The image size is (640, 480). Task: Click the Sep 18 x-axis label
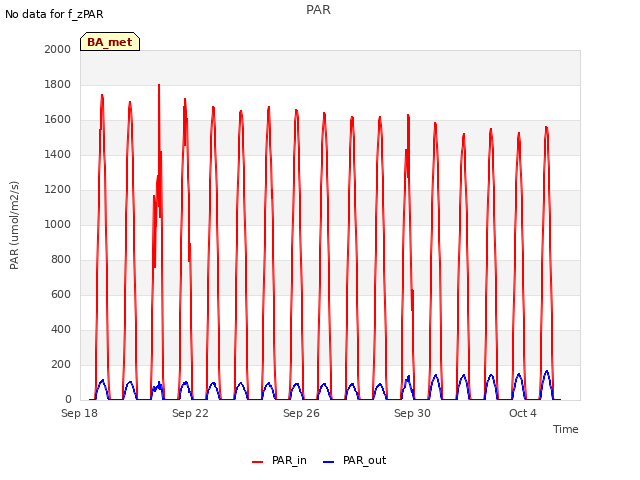(x=79, y=413)
